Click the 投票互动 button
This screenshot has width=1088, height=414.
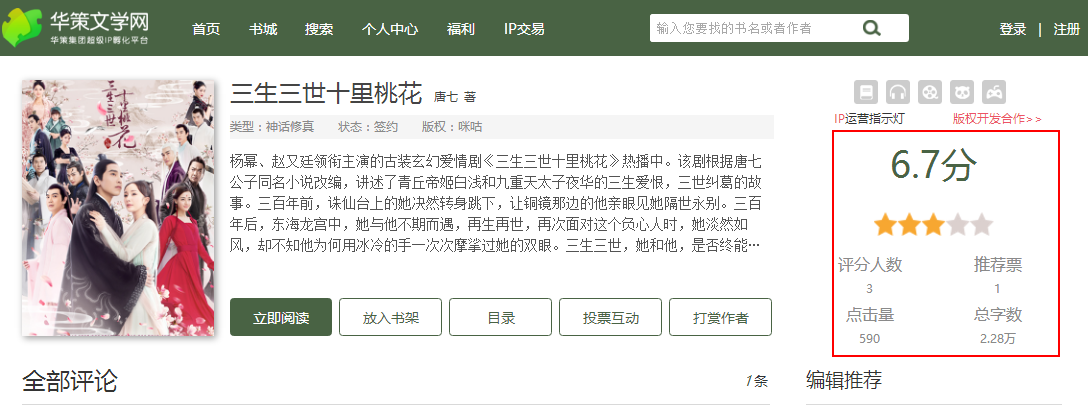point(610,317)
